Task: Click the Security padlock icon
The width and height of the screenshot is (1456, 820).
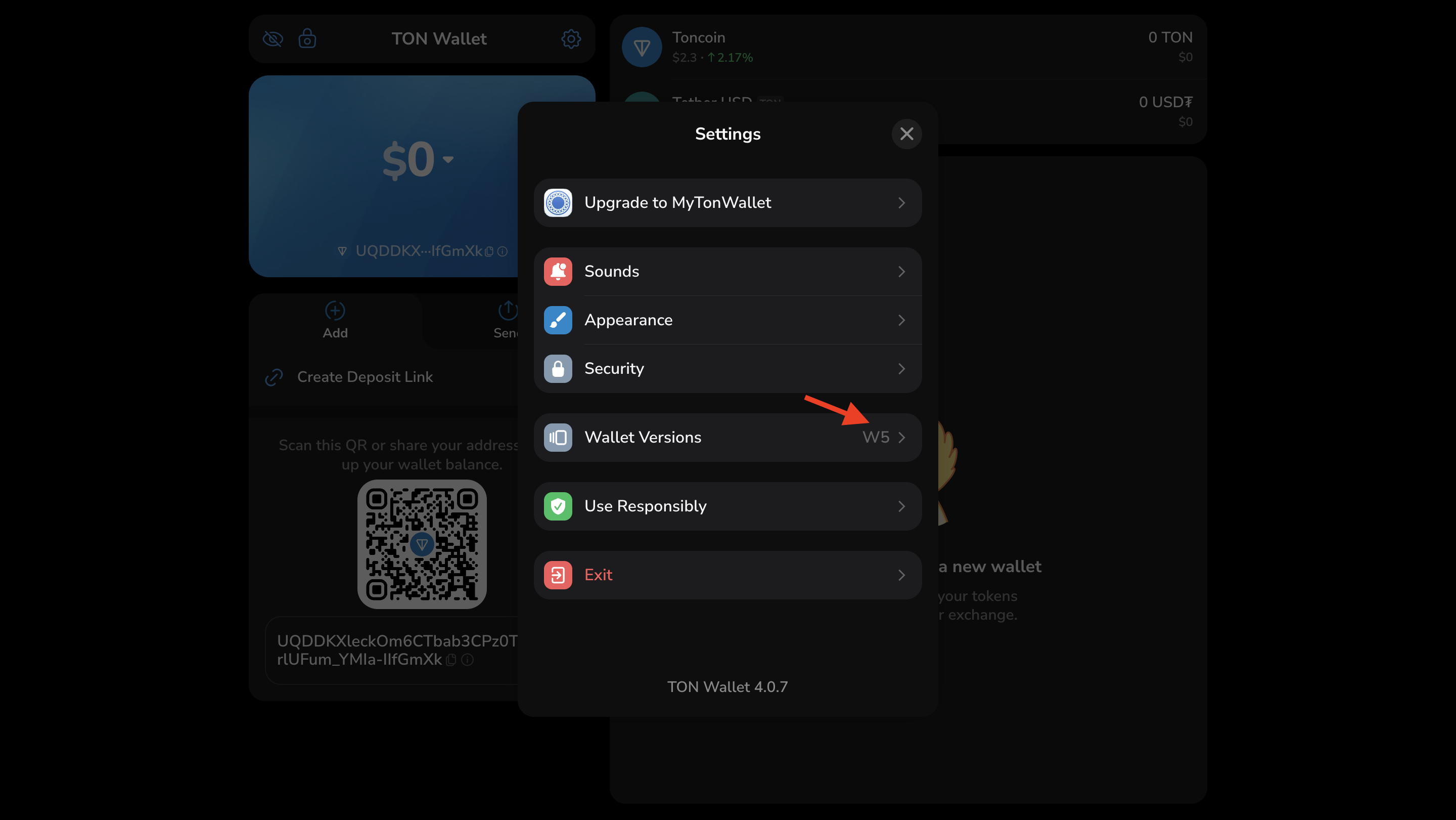Action: tap(558, 369)
